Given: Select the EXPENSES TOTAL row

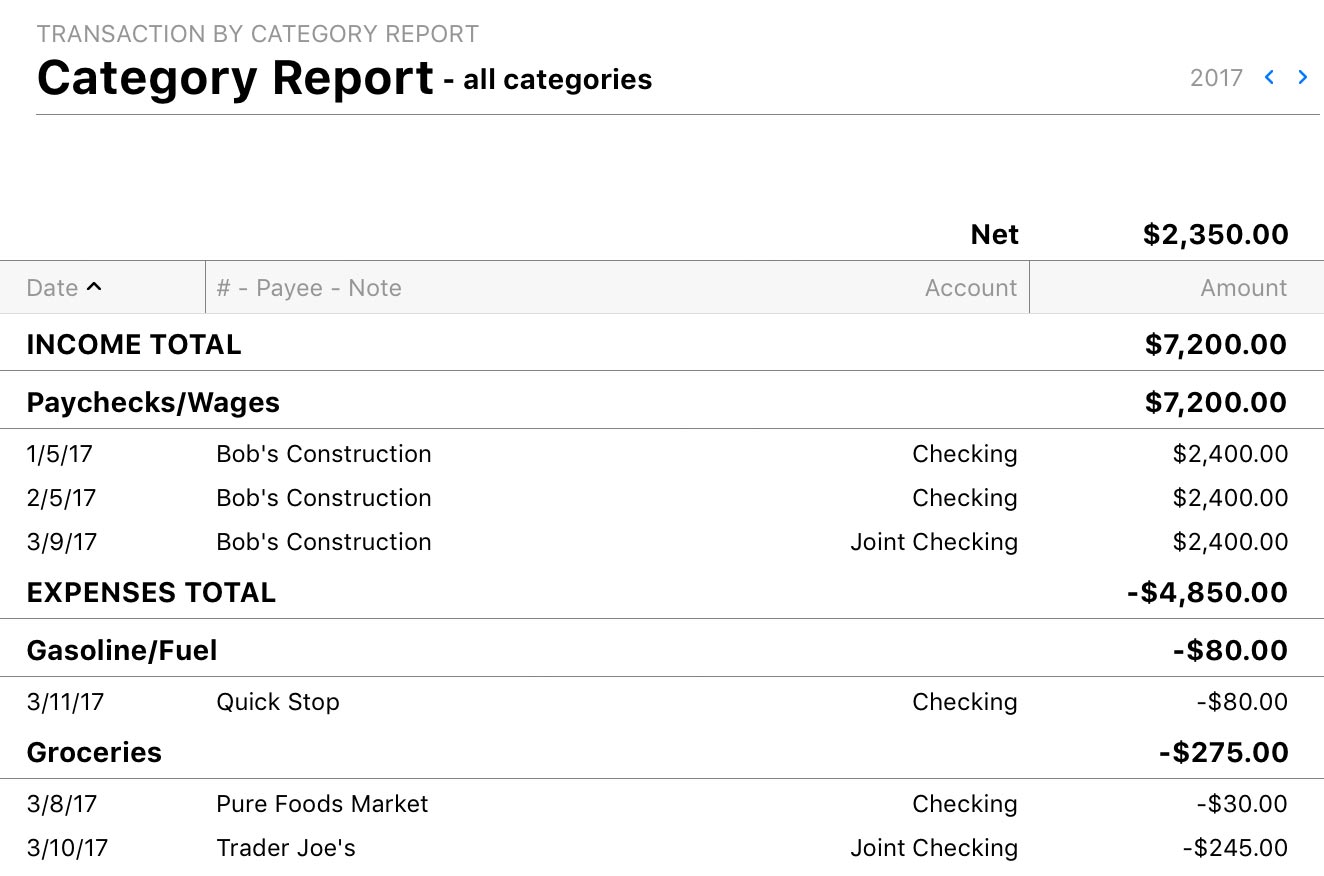Looking at the screenshot, I should point(151,593).
